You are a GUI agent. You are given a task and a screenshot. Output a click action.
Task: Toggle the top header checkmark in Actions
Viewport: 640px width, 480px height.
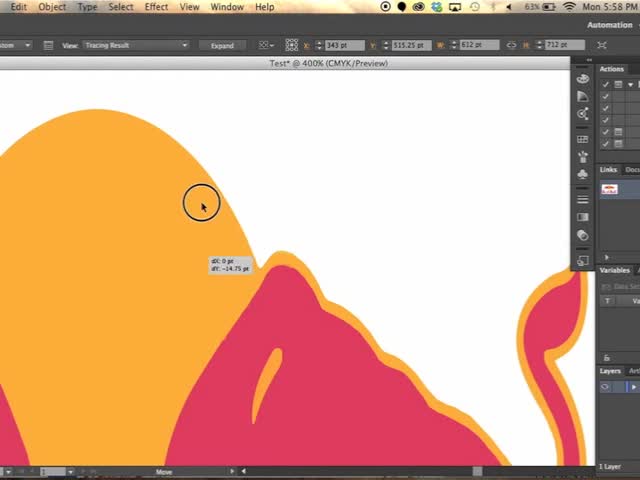click(x=605, y=84)
